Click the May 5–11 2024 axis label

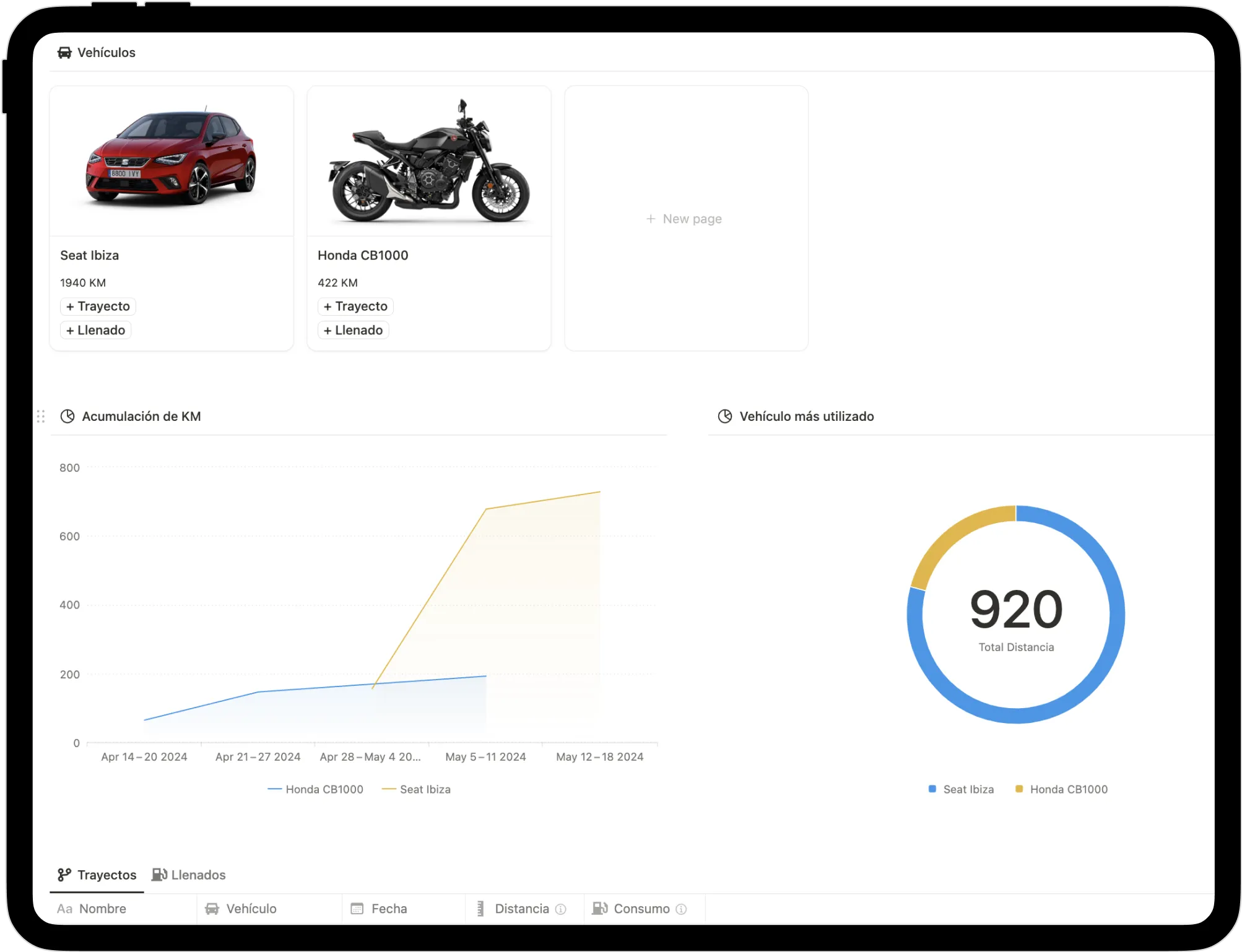coord(485,756)
